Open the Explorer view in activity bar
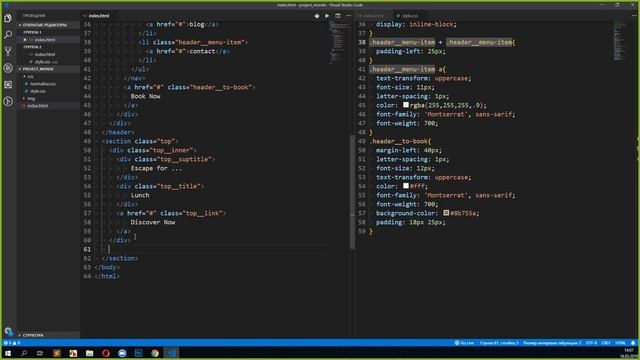Screen dimensions: 640x360 (x=8, y=18)
